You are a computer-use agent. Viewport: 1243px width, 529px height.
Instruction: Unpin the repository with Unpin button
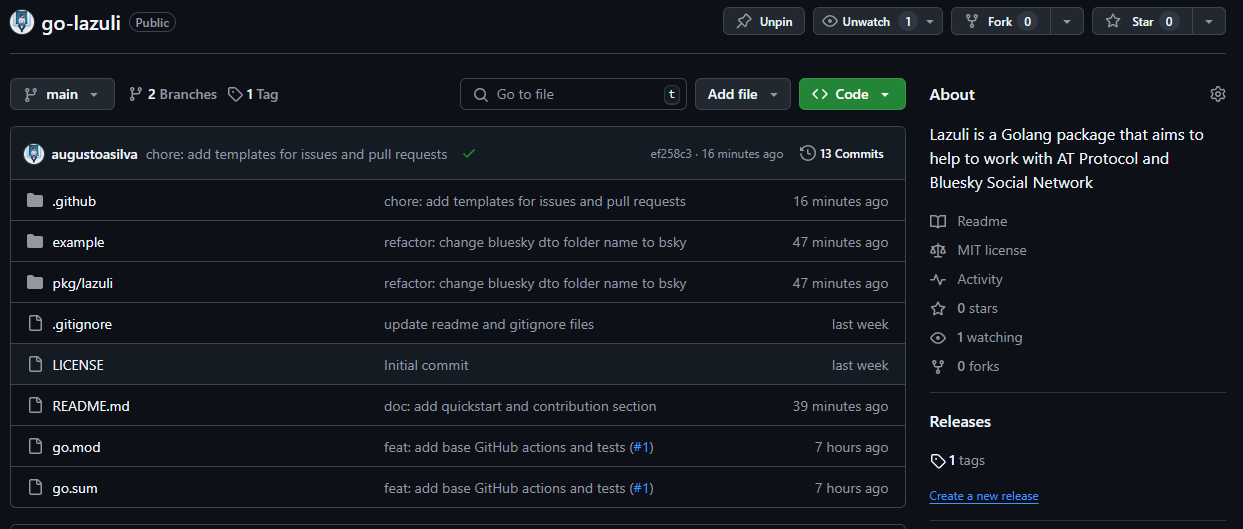click(x=764, y=21)
